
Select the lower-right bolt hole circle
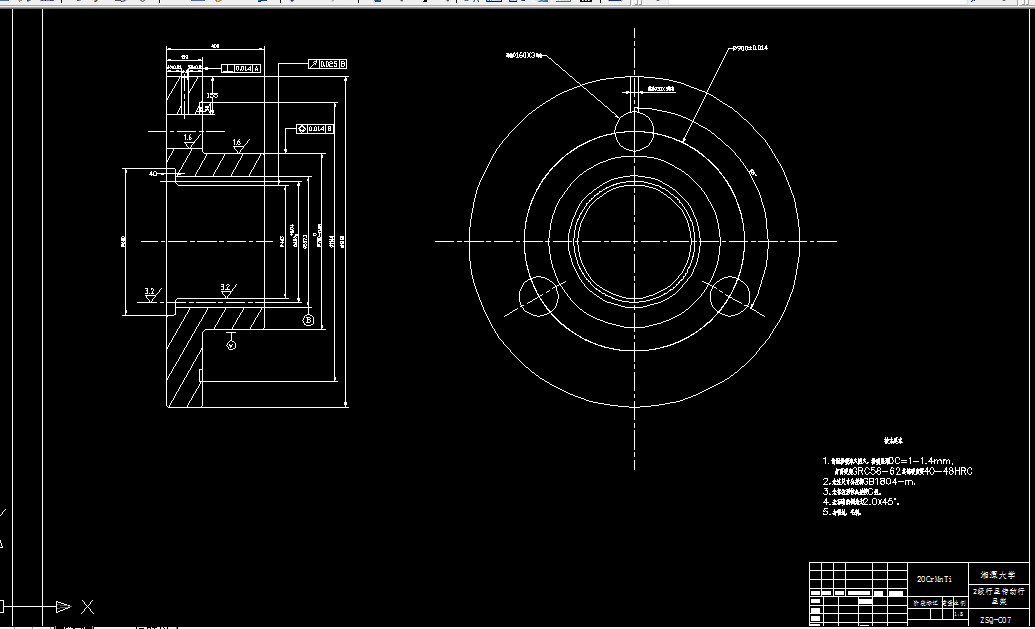(730, 296)
